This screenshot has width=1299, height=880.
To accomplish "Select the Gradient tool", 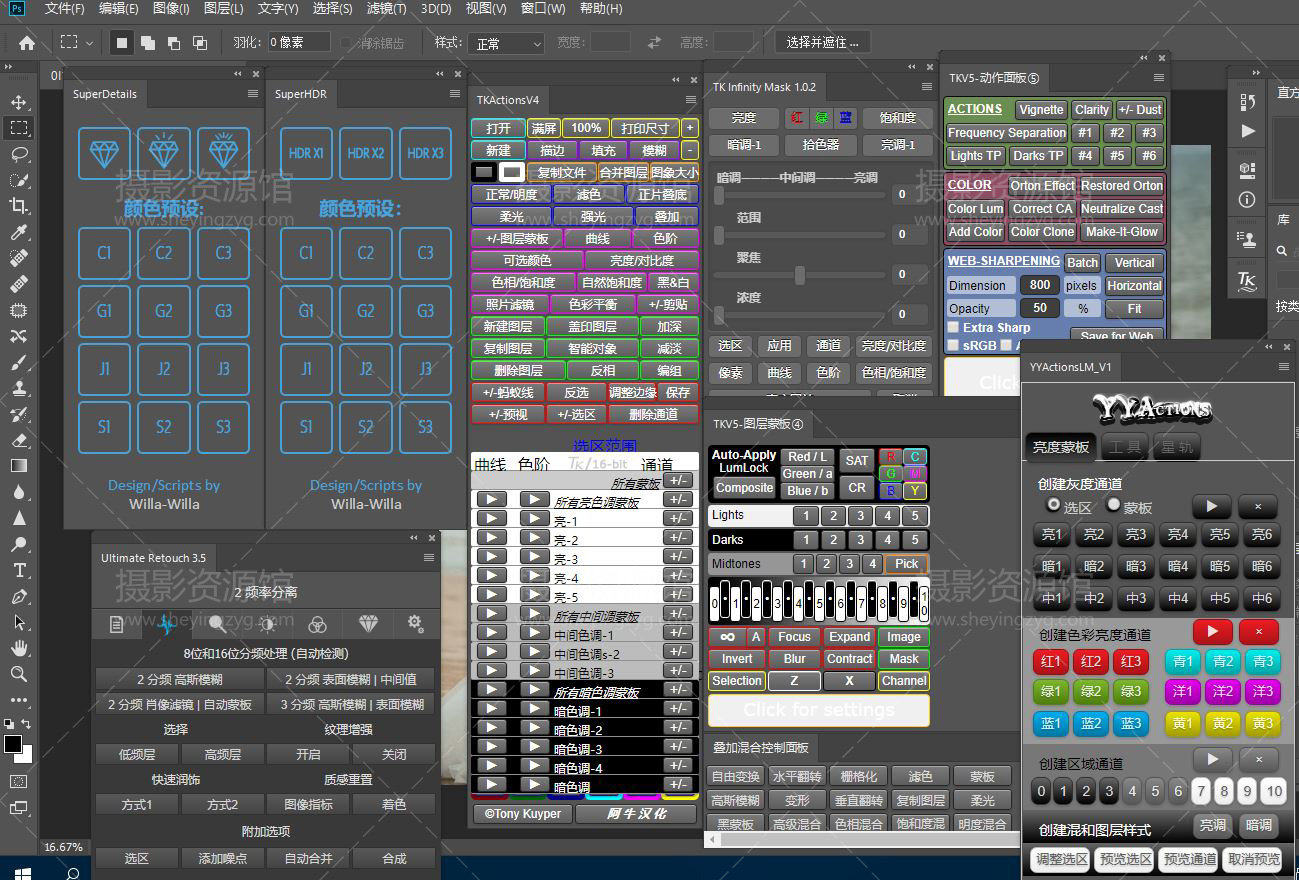I will [18, 466].
